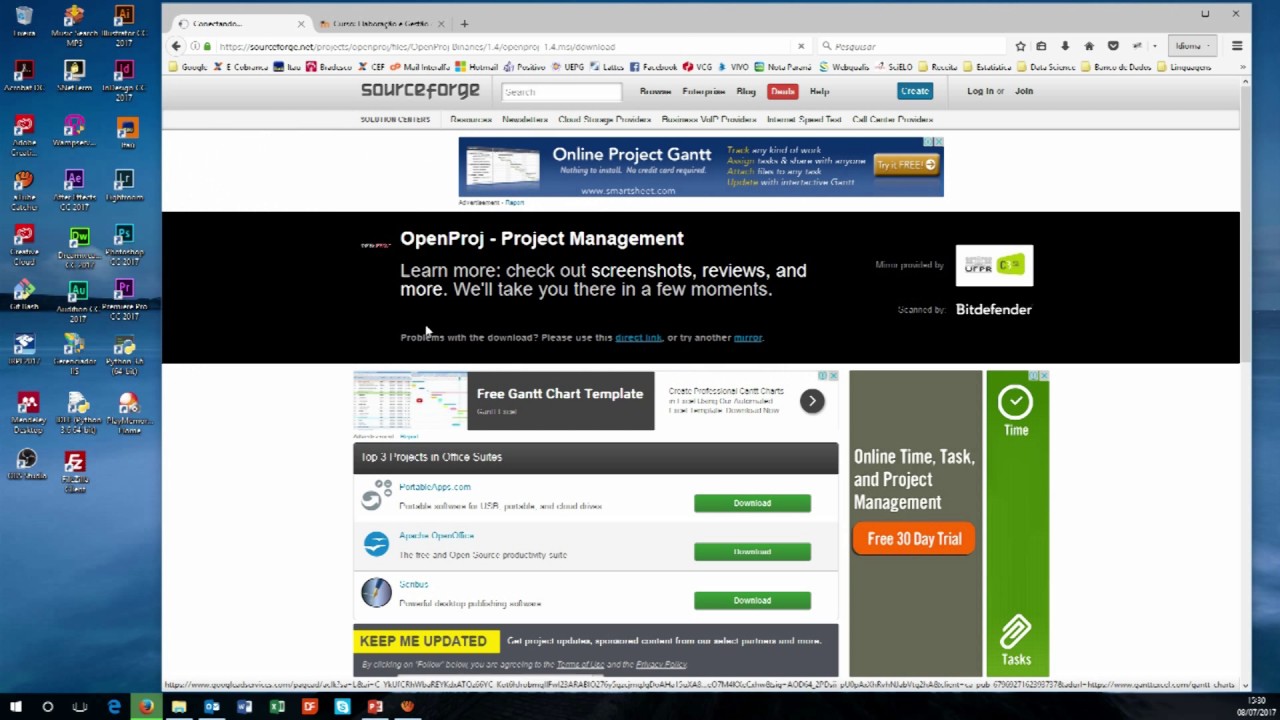
Task: Open the Google bookmark
Action: point(188,67)
